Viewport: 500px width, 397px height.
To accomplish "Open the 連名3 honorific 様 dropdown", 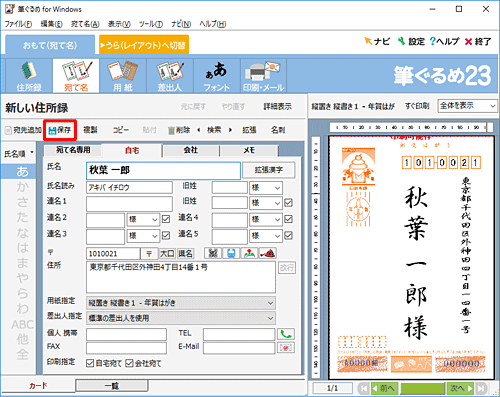I will pos(143,236).
